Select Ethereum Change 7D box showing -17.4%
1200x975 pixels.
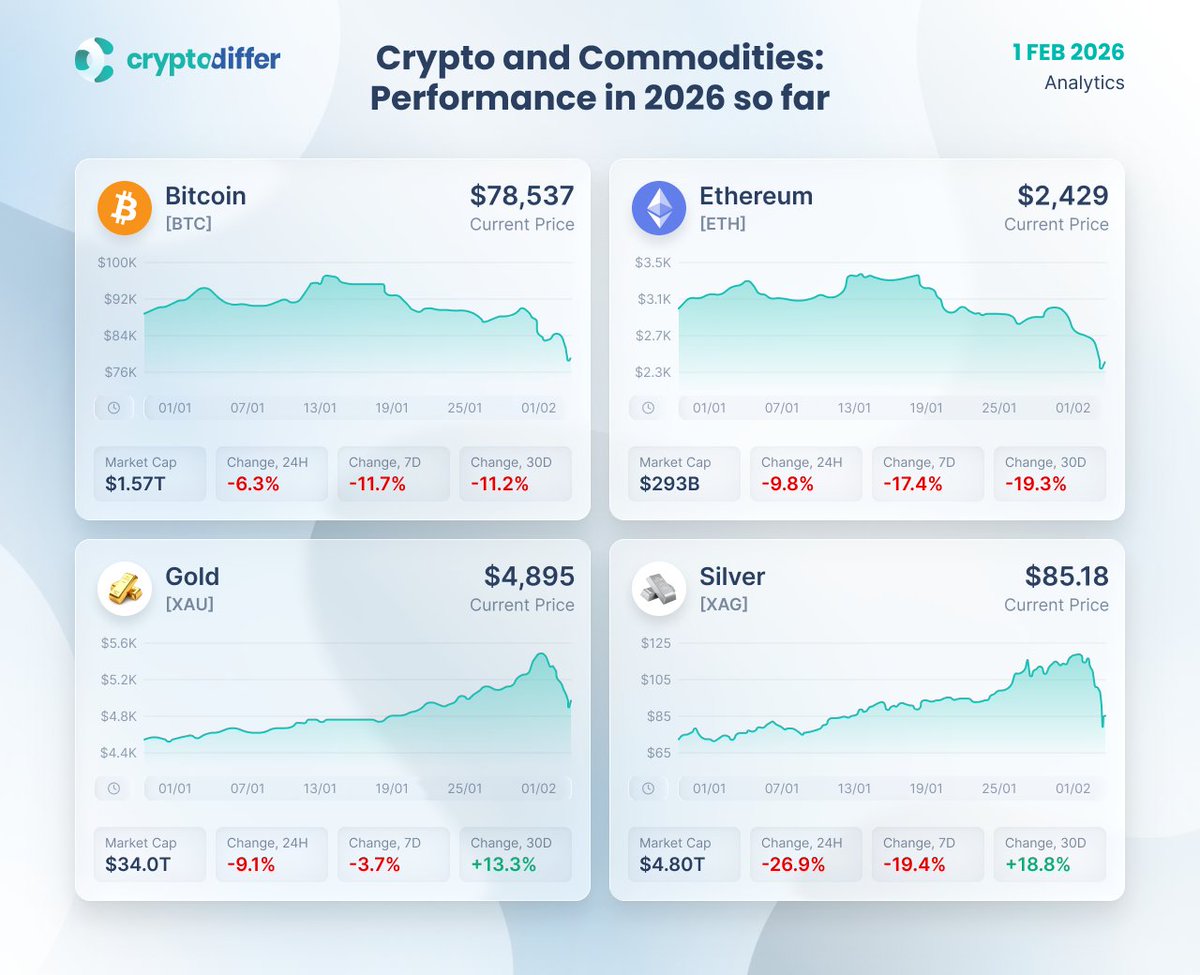tap(927, 473)
